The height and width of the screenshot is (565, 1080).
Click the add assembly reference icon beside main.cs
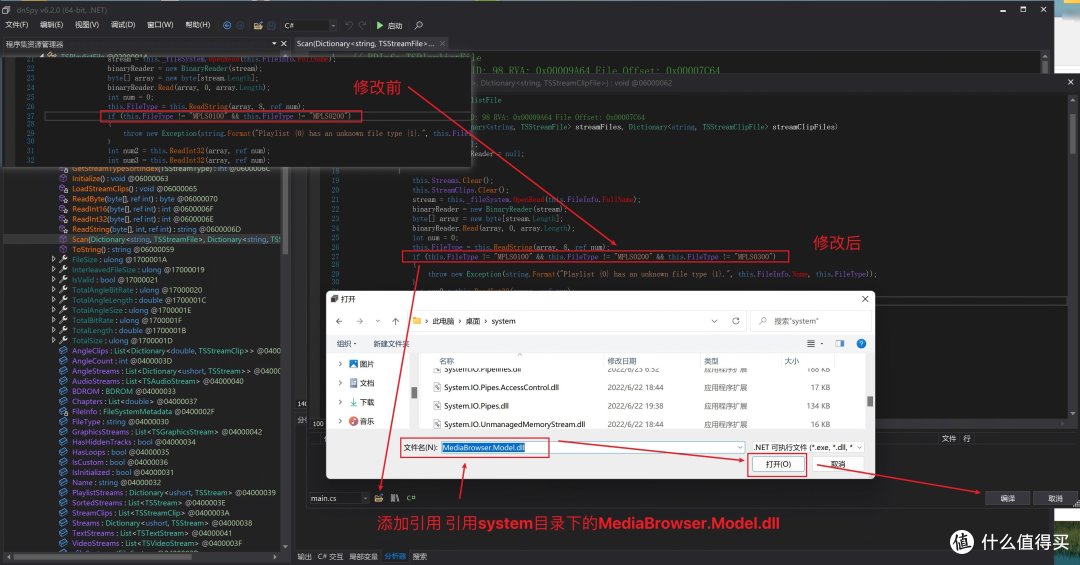[379, 497]
